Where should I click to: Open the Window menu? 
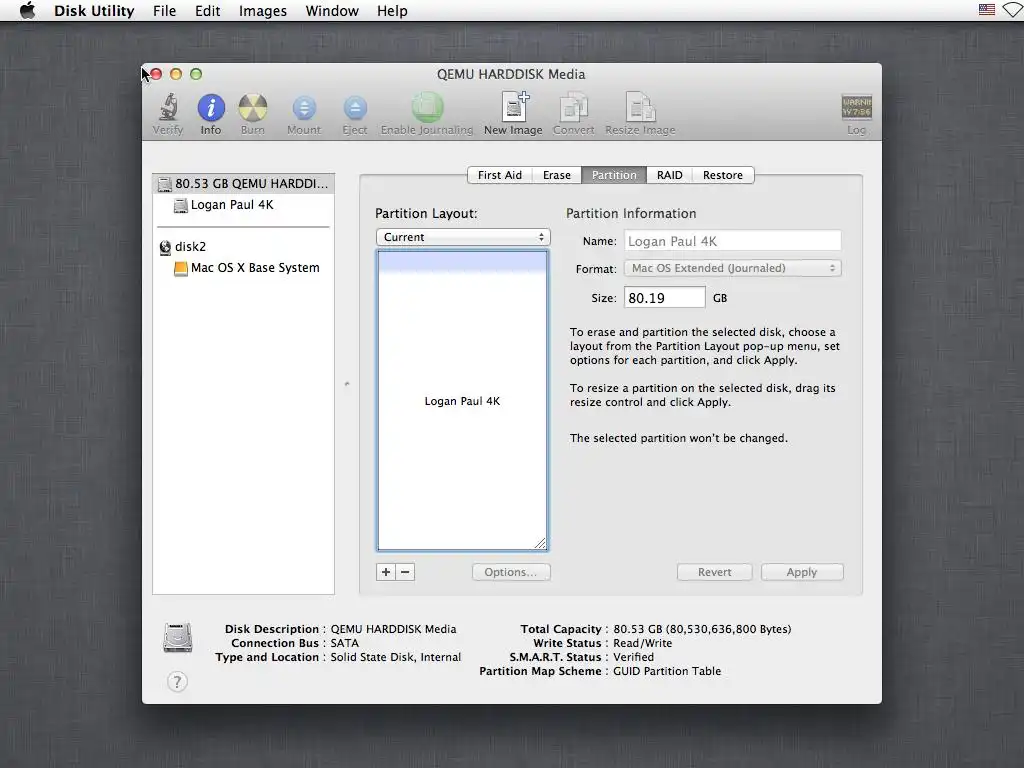click(x=332, y=10)
